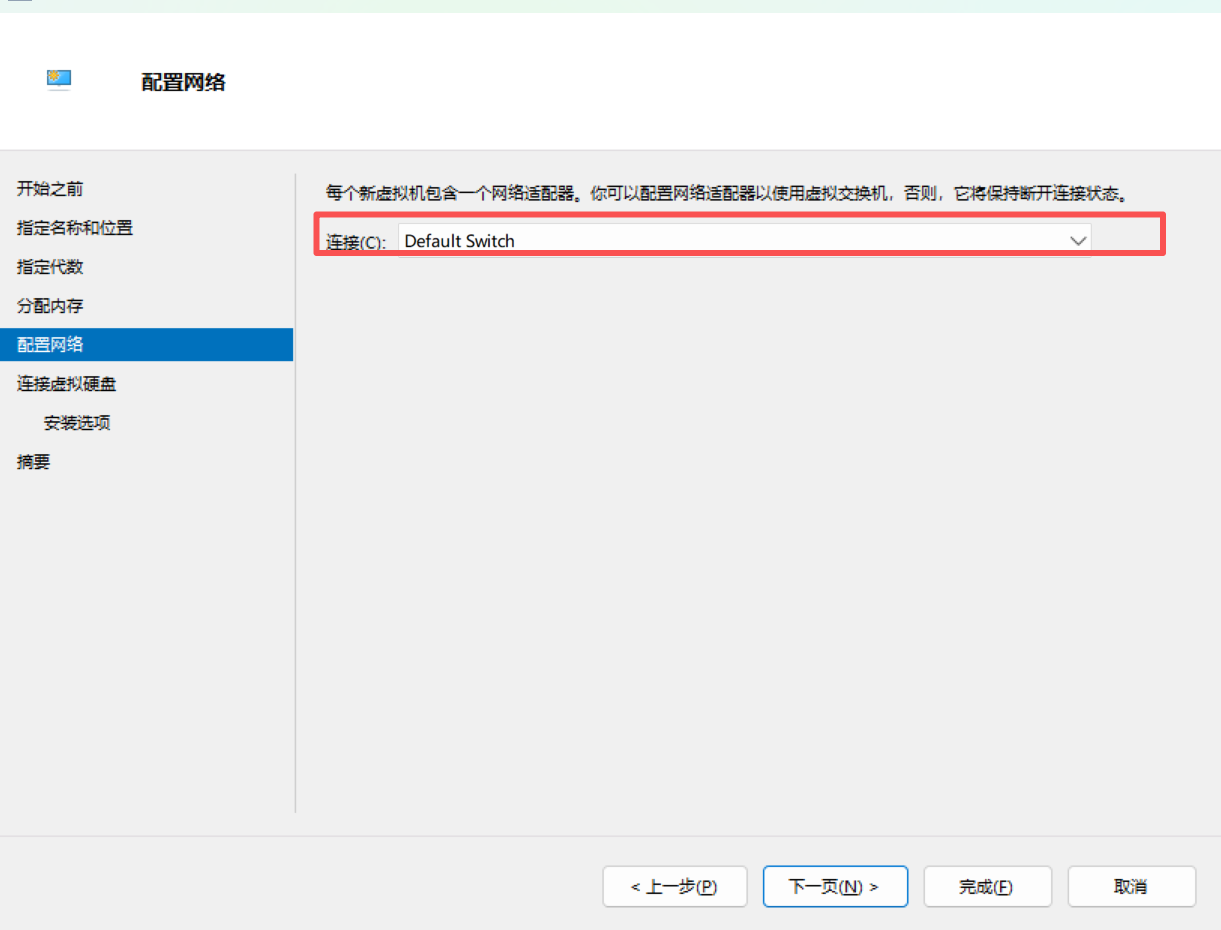Click the wizard computer icon in header
Image resolution: width=1221 pixels, height=930 pixels.
[x=59, y=80]
